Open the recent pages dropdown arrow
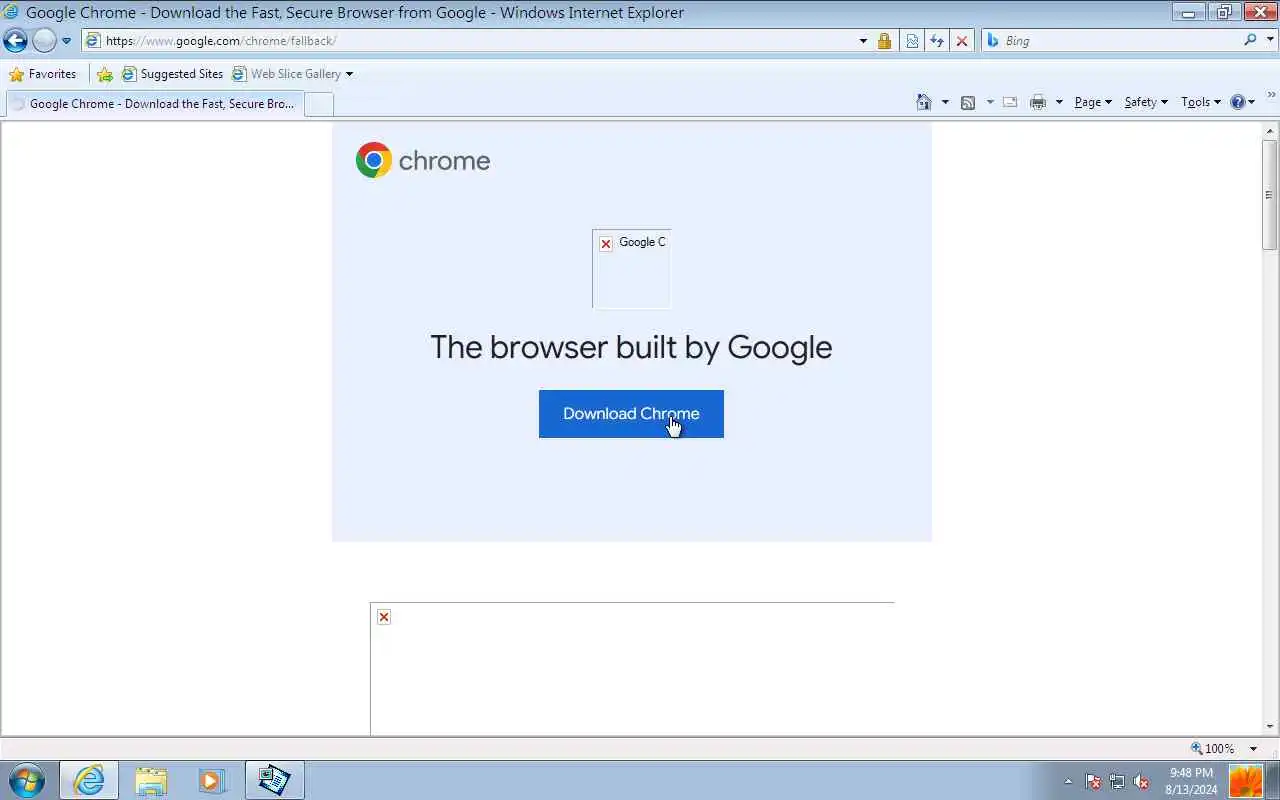Image resolution: width=1280 pixels, height=800 pixels. [x=66, y=41]
